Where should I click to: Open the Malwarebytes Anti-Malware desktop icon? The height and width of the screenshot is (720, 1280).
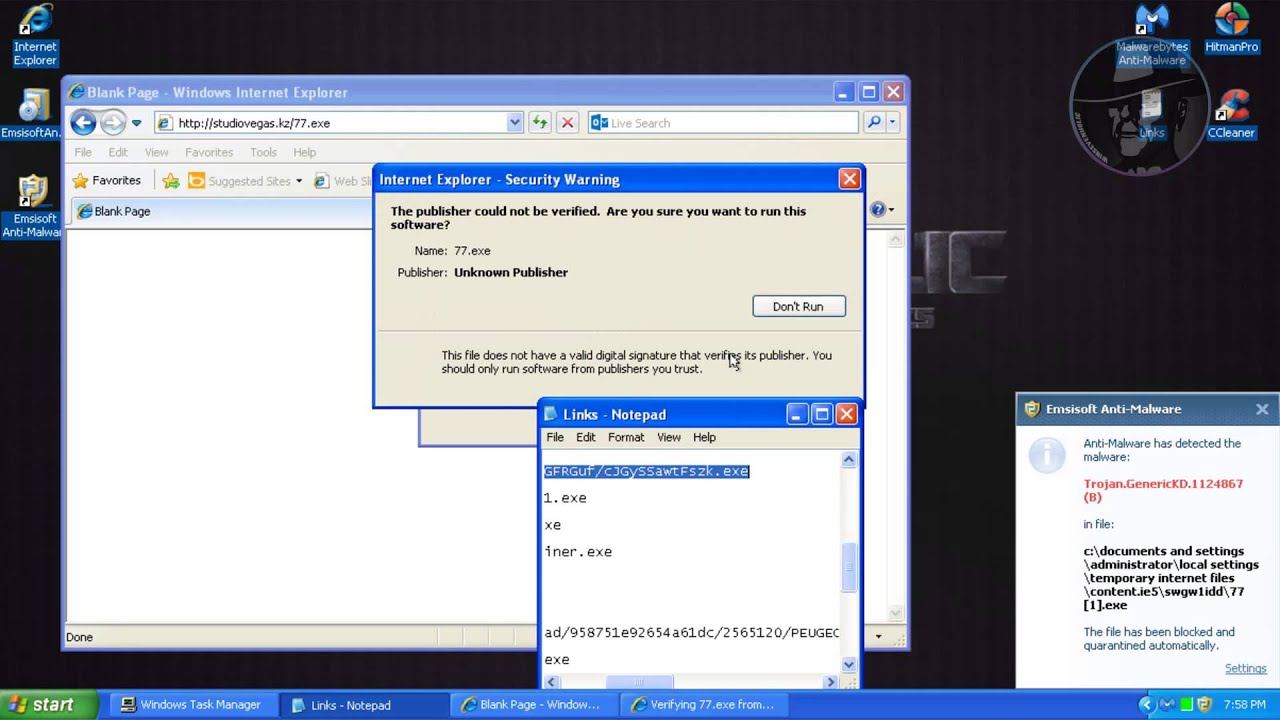point(1152,35)
